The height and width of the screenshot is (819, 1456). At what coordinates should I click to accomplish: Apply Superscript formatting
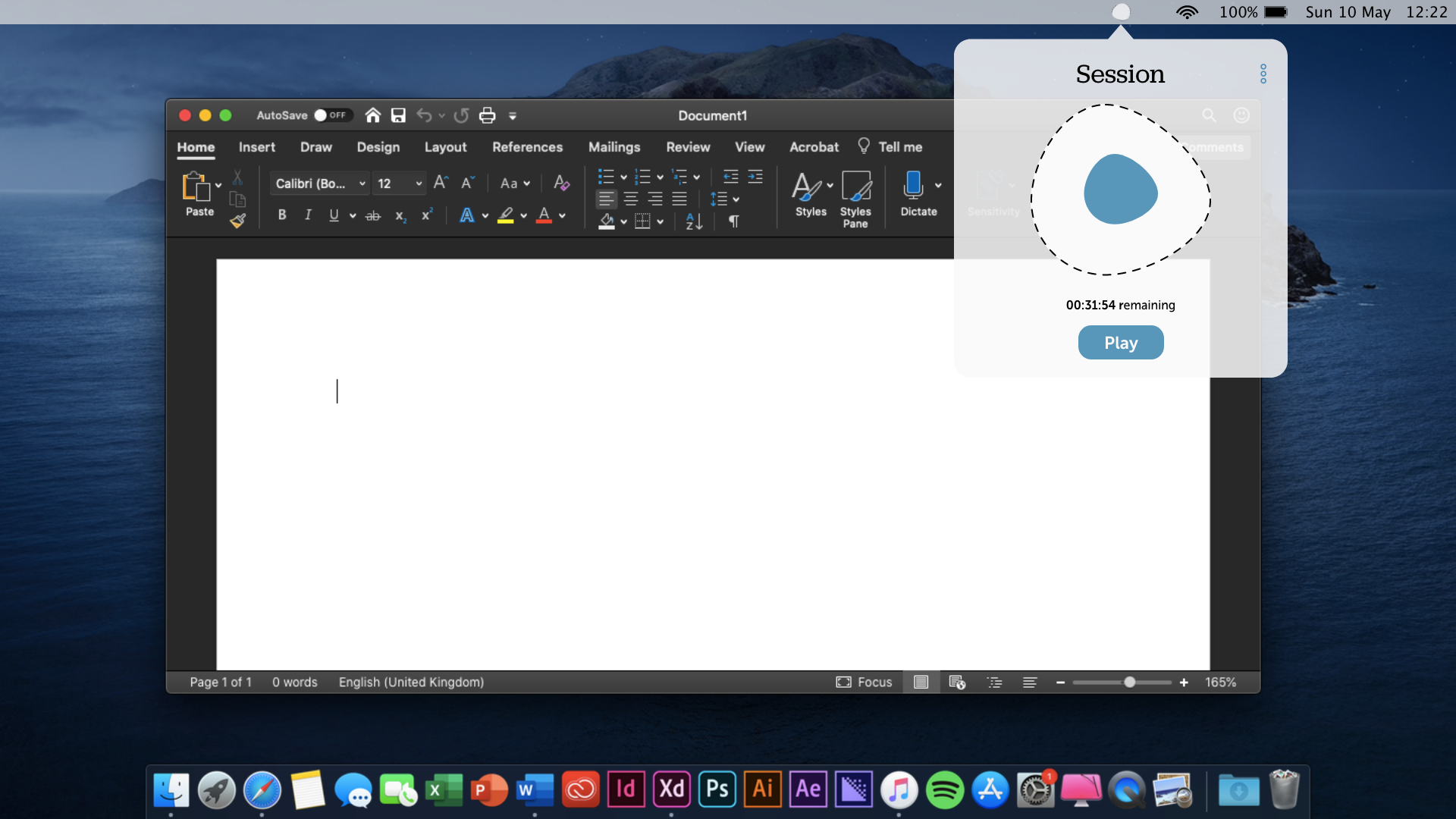tap(427, 215)
